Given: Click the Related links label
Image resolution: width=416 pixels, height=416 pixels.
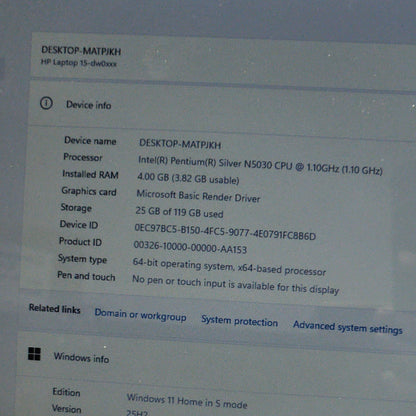Looking at the screenshot, I should (x=54, y=309).
